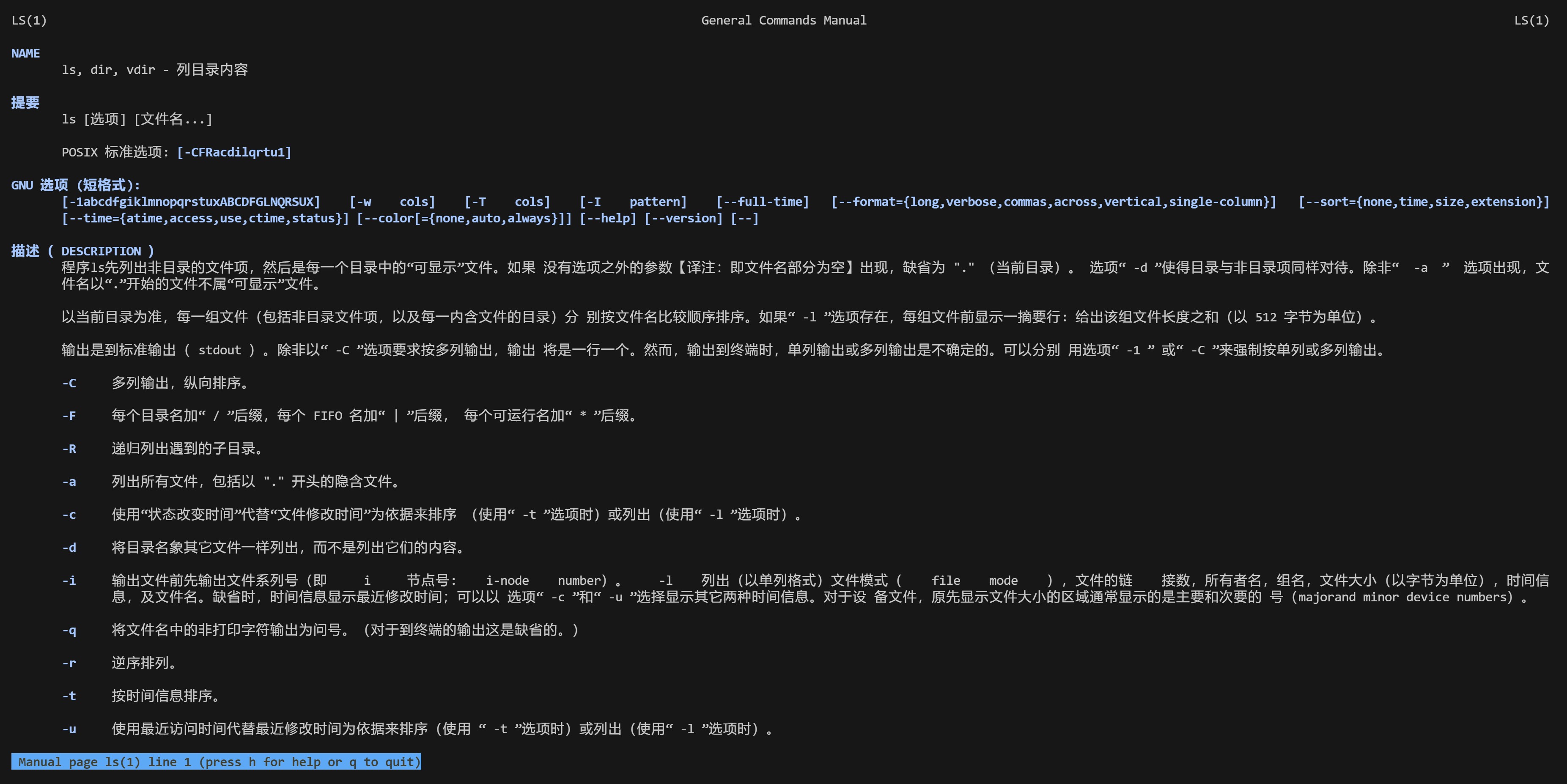Select the -i inode option entry

coord(69,580)
